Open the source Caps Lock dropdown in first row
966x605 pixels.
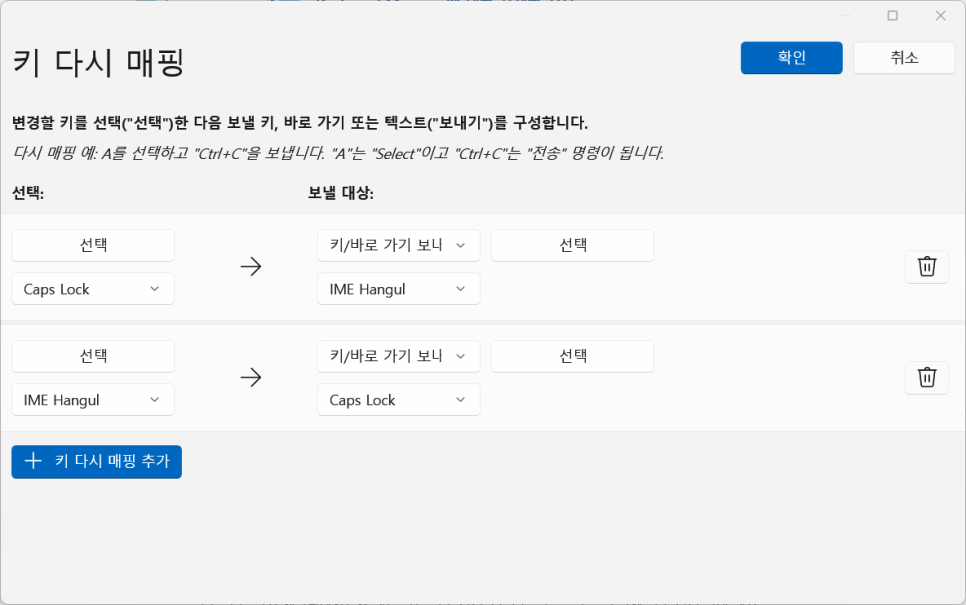click(x=93, y=289)
